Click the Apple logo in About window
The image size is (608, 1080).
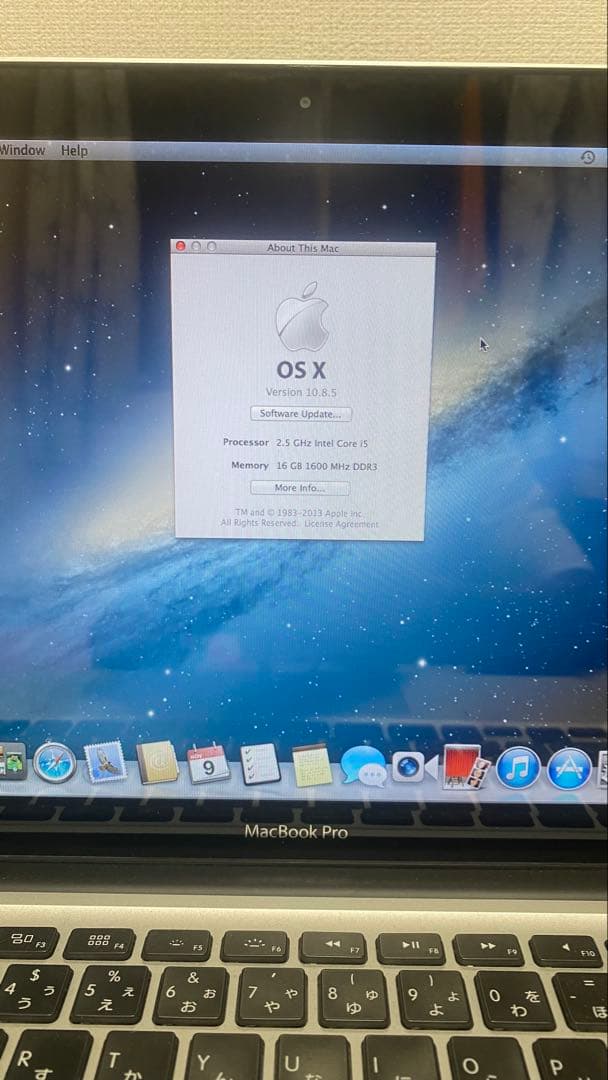(x=301, y=316)
